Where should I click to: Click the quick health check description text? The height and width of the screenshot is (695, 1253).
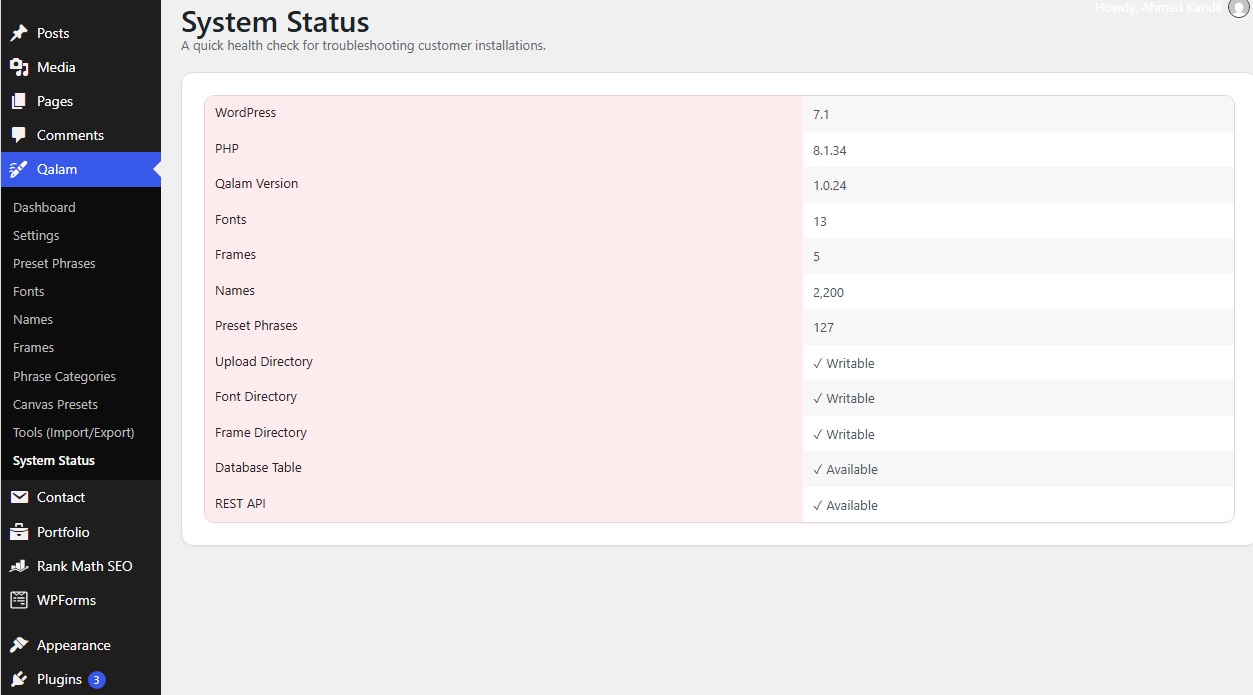click(363, 46)
